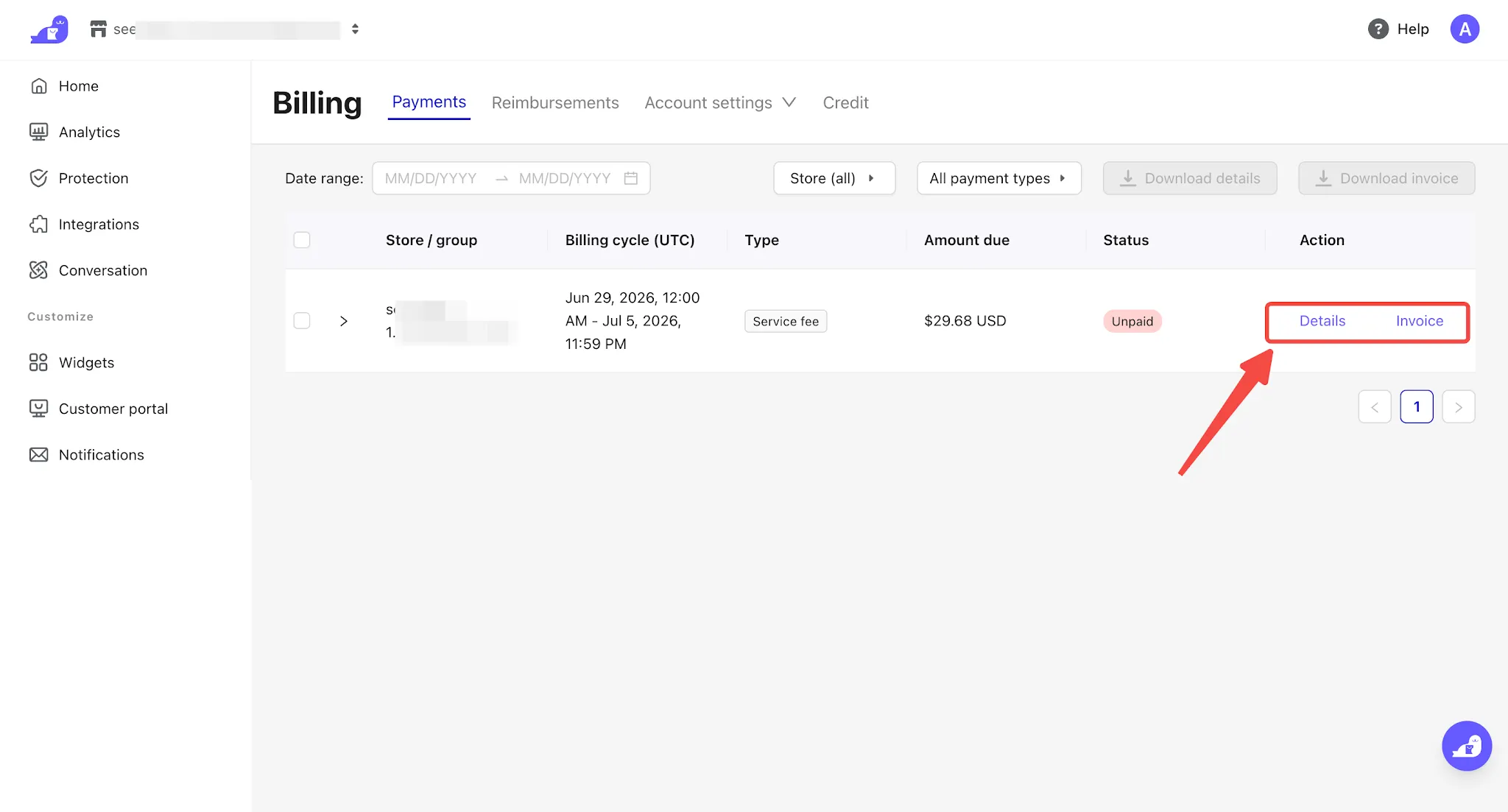1508x812 pixels.
Task: Navigate to Integrations in sidebar
Action: coord(99,225)
